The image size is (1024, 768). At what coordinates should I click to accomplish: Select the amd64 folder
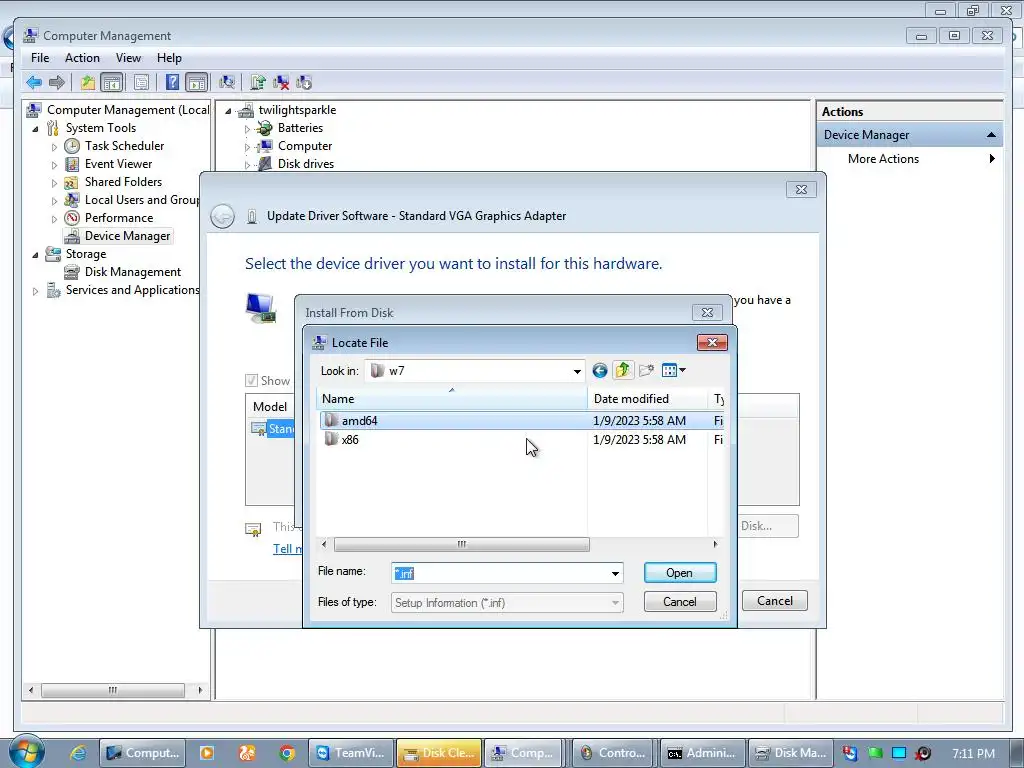point(359,421)
